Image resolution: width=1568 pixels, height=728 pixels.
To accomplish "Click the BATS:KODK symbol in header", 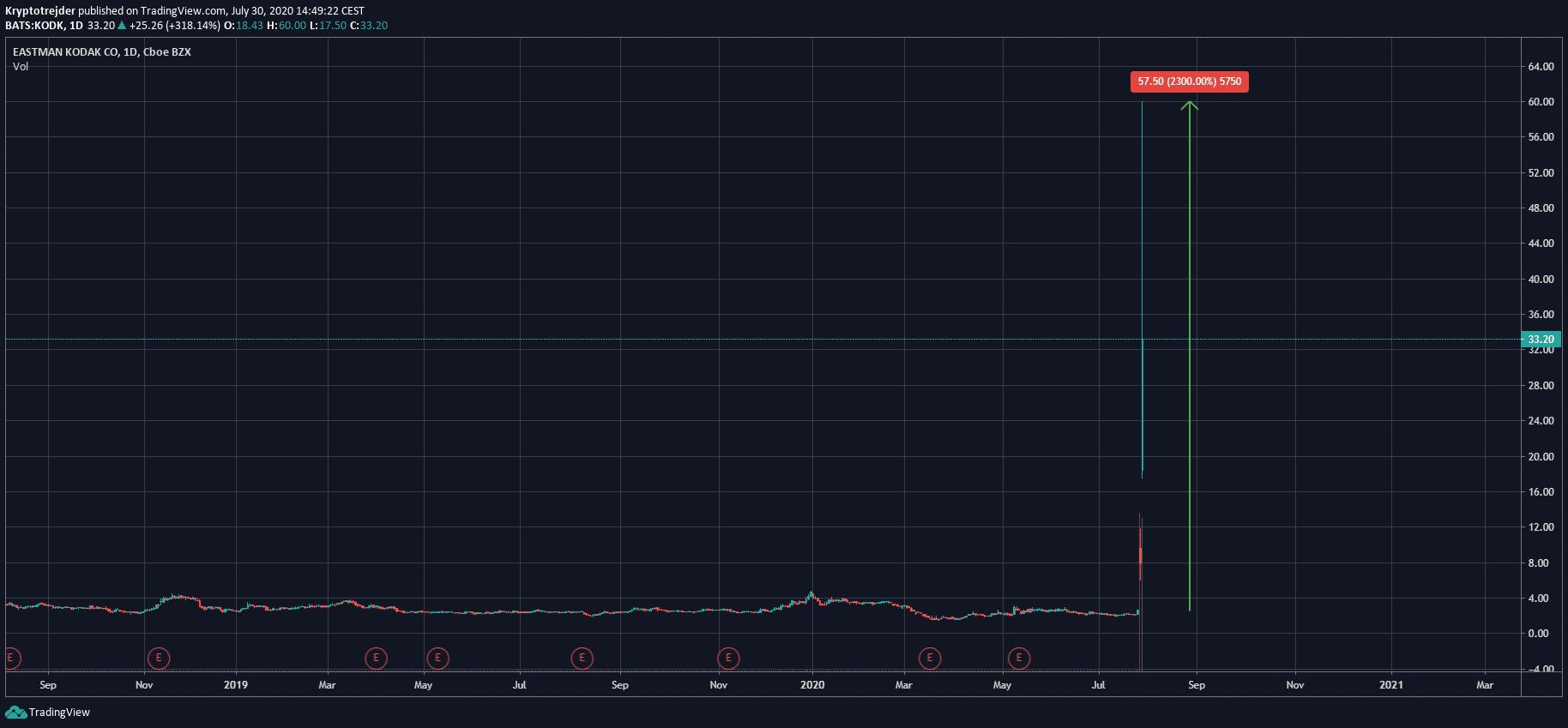I will (x=35, y=26).
